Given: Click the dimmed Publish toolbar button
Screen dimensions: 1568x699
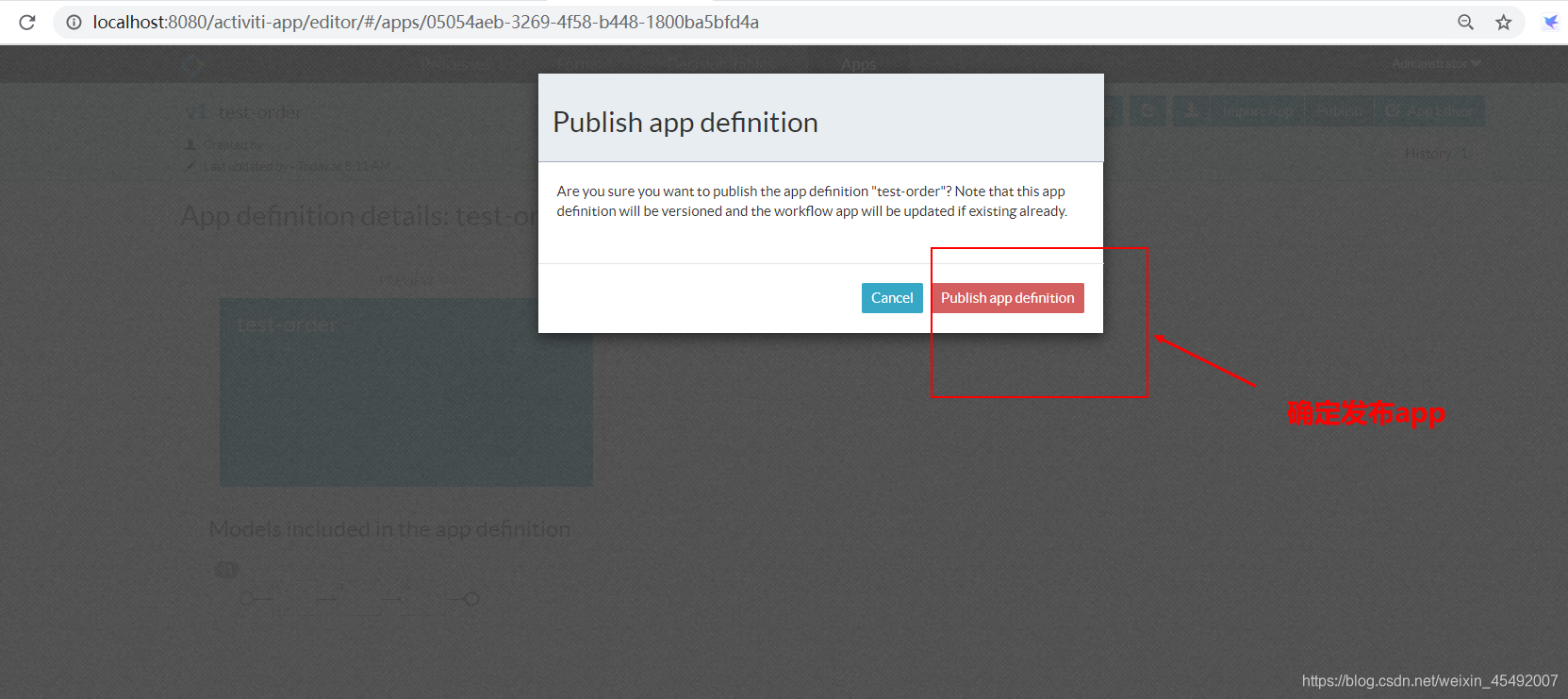Looking at the screenshot, I should pyautogui.click(x=1339, y=111).
